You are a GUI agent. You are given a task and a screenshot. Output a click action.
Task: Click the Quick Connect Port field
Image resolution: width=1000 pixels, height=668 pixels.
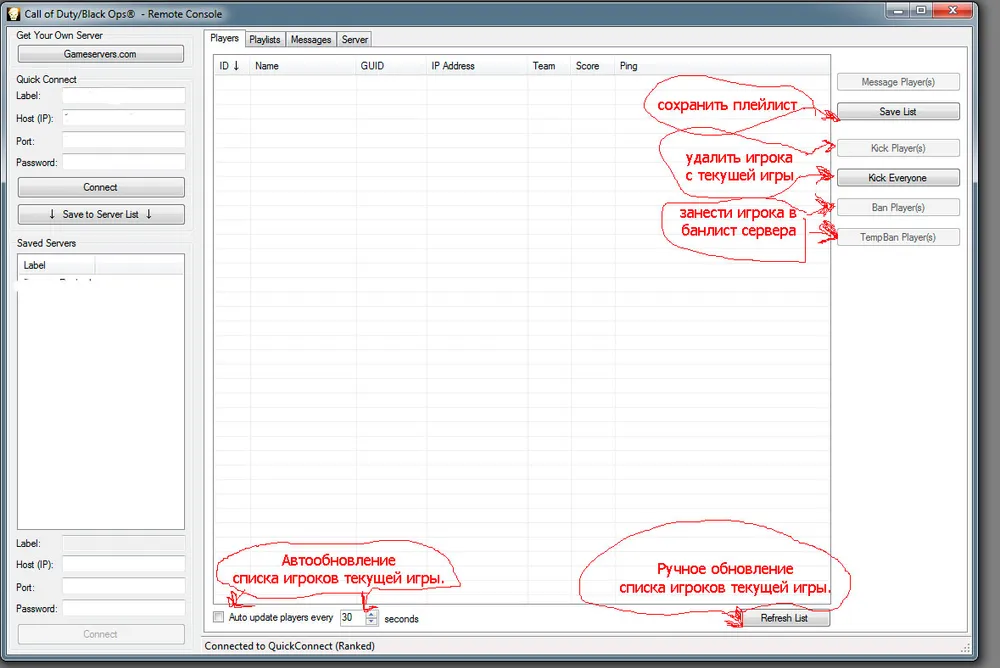click(x=124, y=140)
